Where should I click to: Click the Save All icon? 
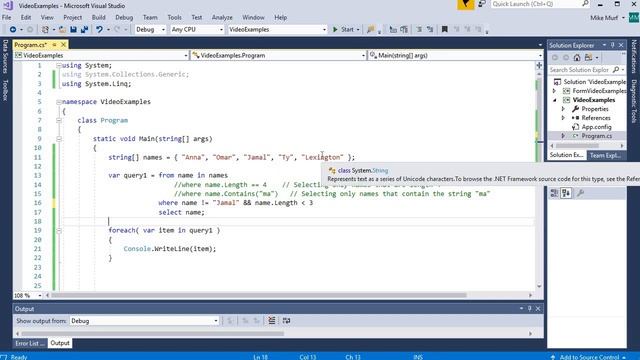(84, 29)
